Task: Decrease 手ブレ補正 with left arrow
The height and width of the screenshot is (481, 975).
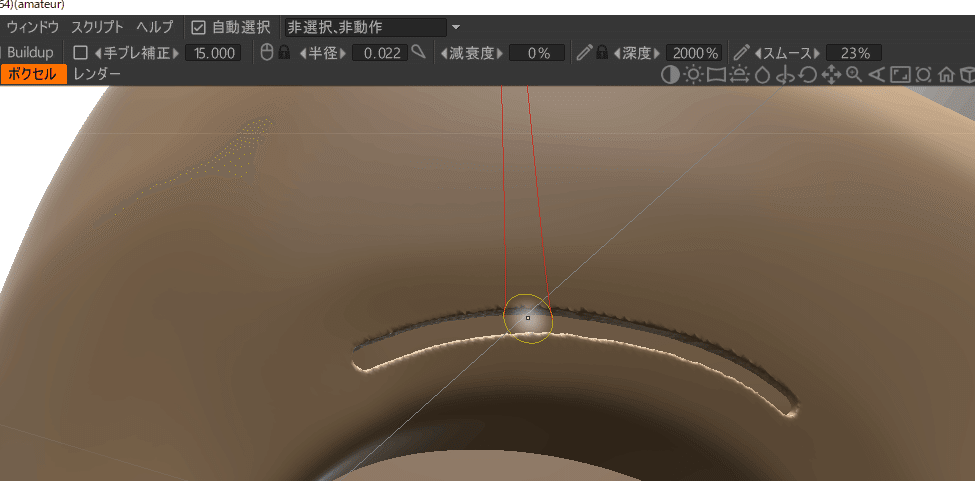Action: click(x=98, y=53)
